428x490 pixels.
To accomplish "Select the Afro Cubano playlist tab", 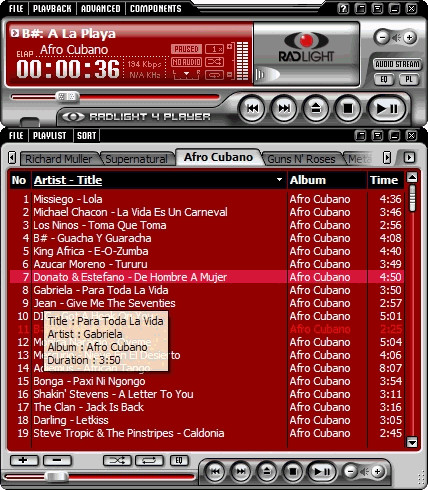I will point(218,157).
